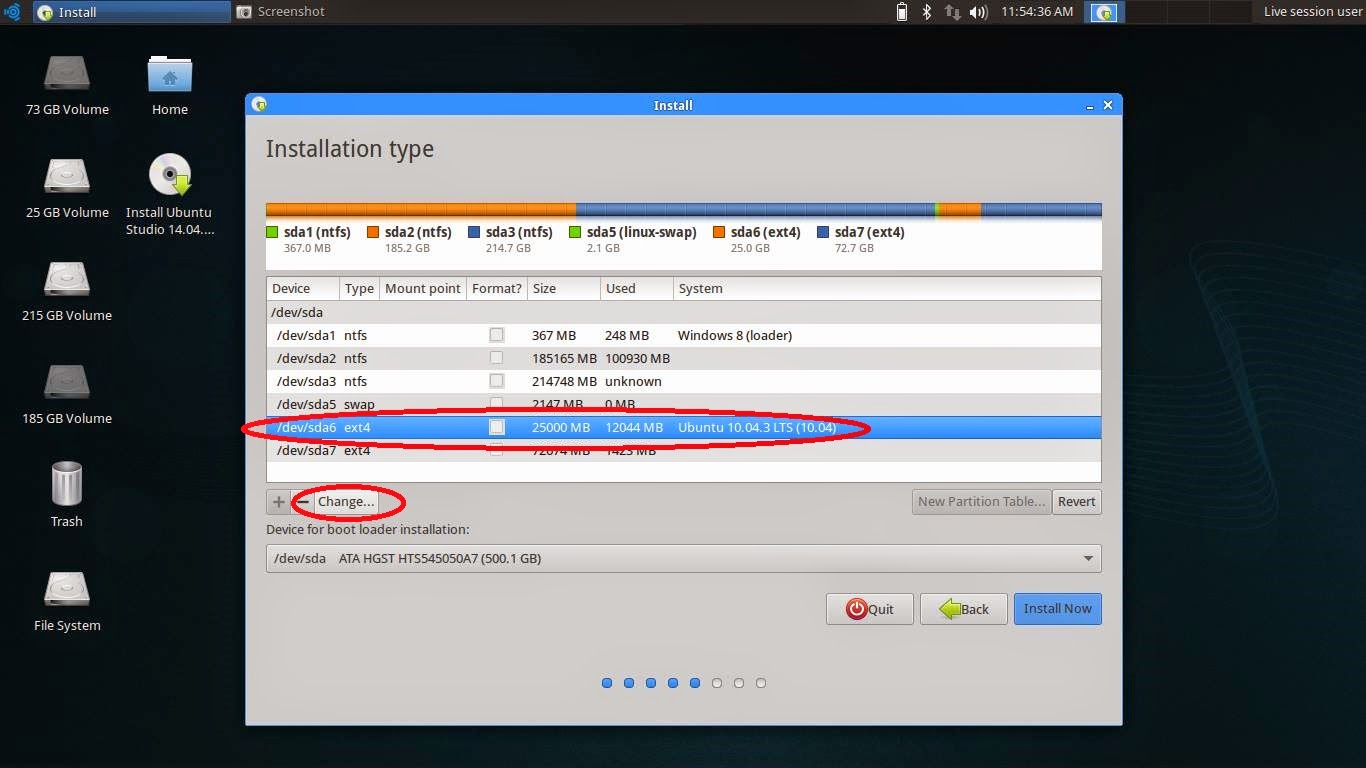Click the minus icon to delete partition
This screenshot has width=1366, height=768.
pyautogui.click(x=302, y=502)
